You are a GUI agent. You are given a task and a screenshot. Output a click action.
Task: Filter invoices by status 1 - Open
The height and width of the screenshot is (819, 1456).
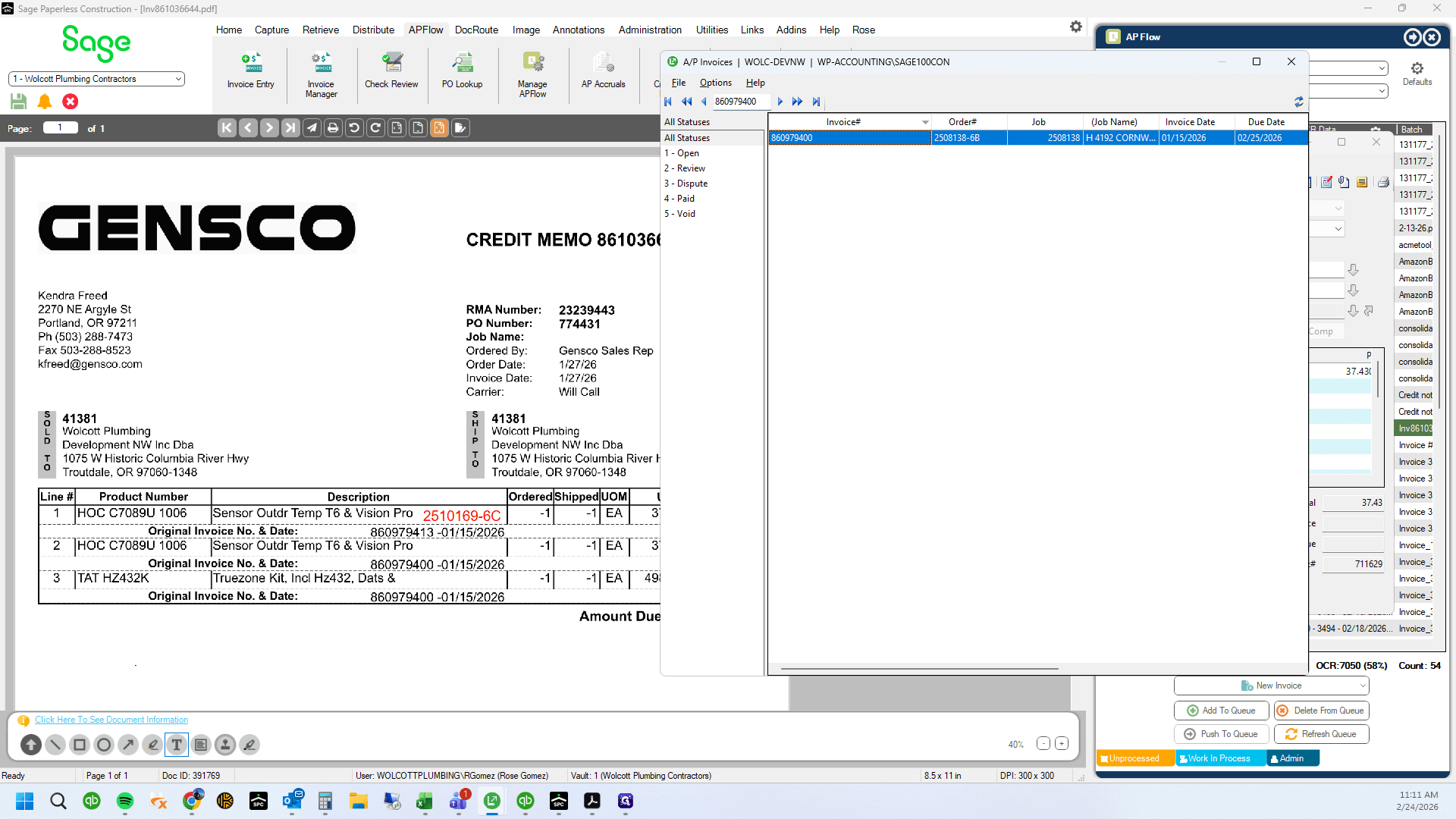[x=682, y=153]
